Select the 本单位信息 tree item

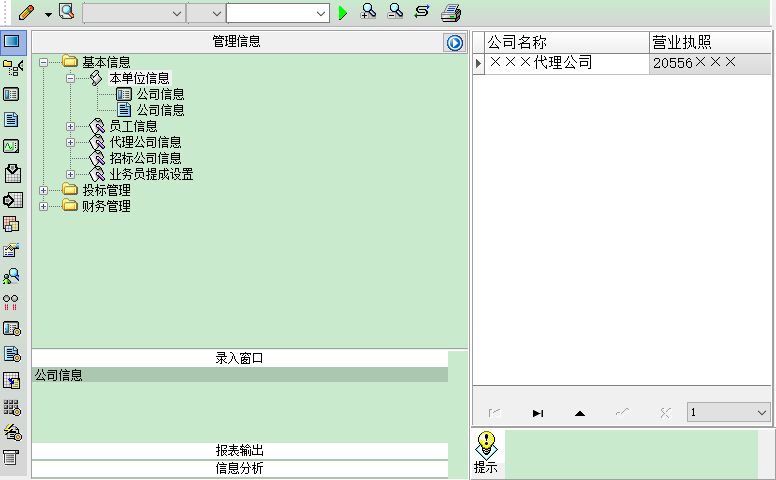click(x=140, y=78)
